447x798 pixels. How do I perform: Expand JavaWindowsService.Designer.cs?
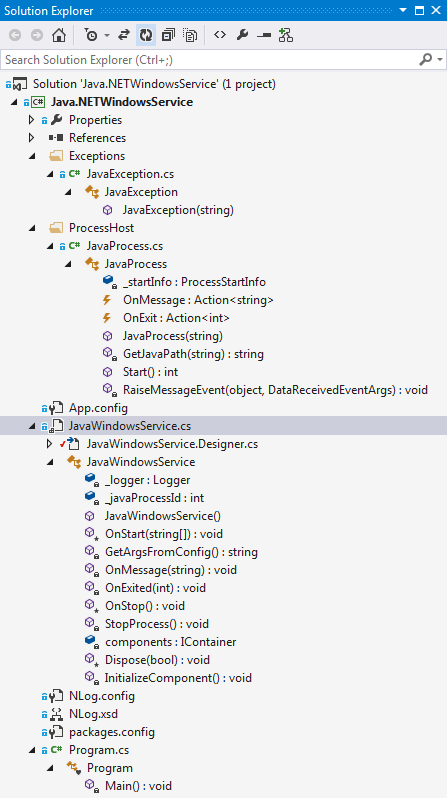click(49, 444)
